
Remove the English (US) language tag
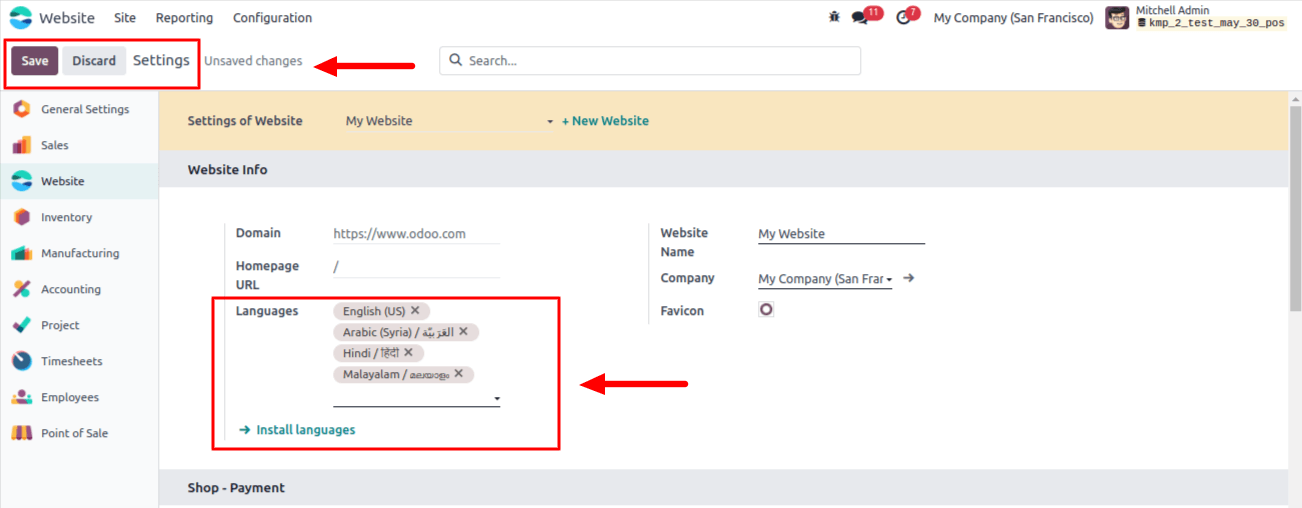click(415, 311)
